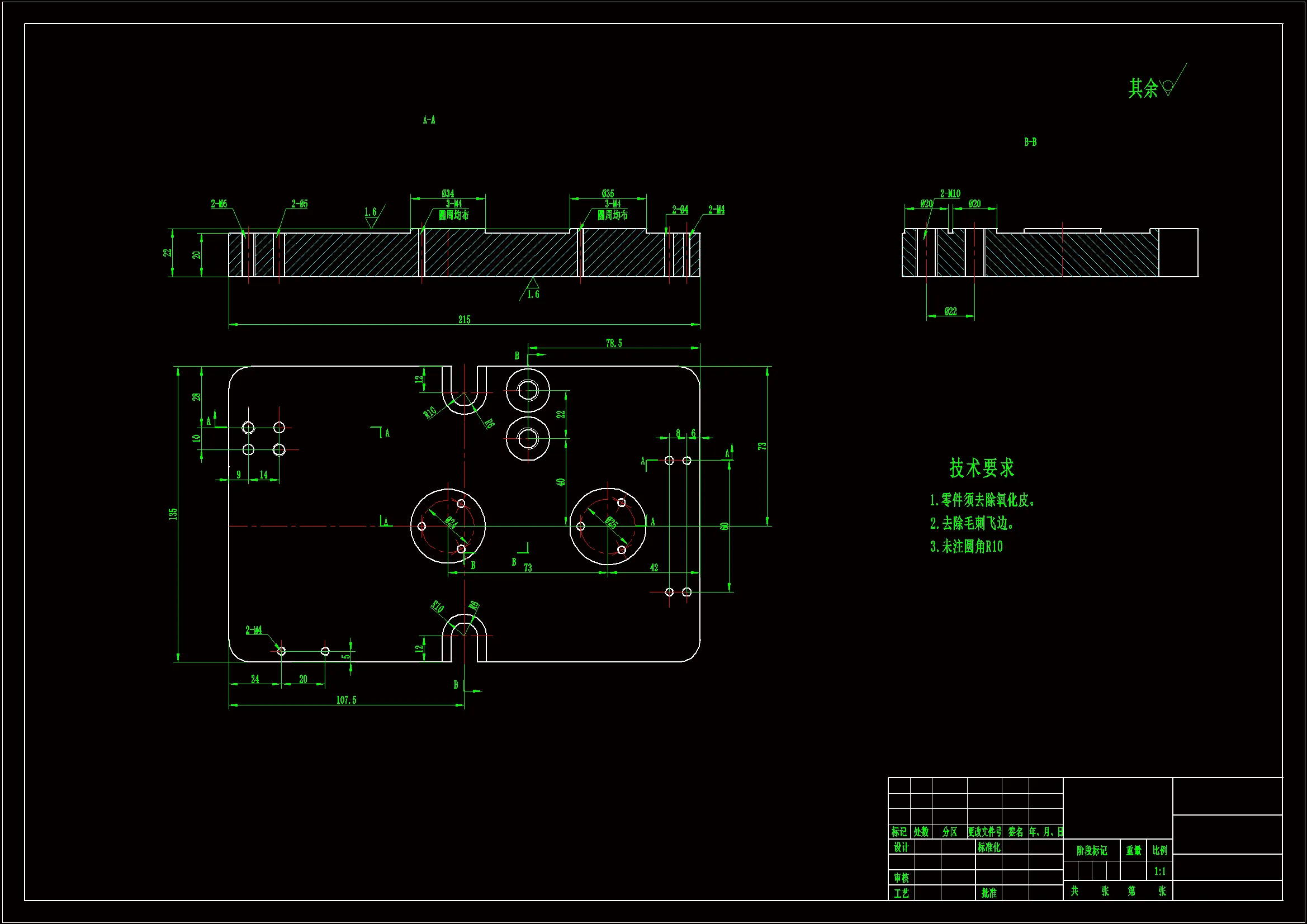
Task: Select the A-A section view label
Action: [x=429, y=120]
